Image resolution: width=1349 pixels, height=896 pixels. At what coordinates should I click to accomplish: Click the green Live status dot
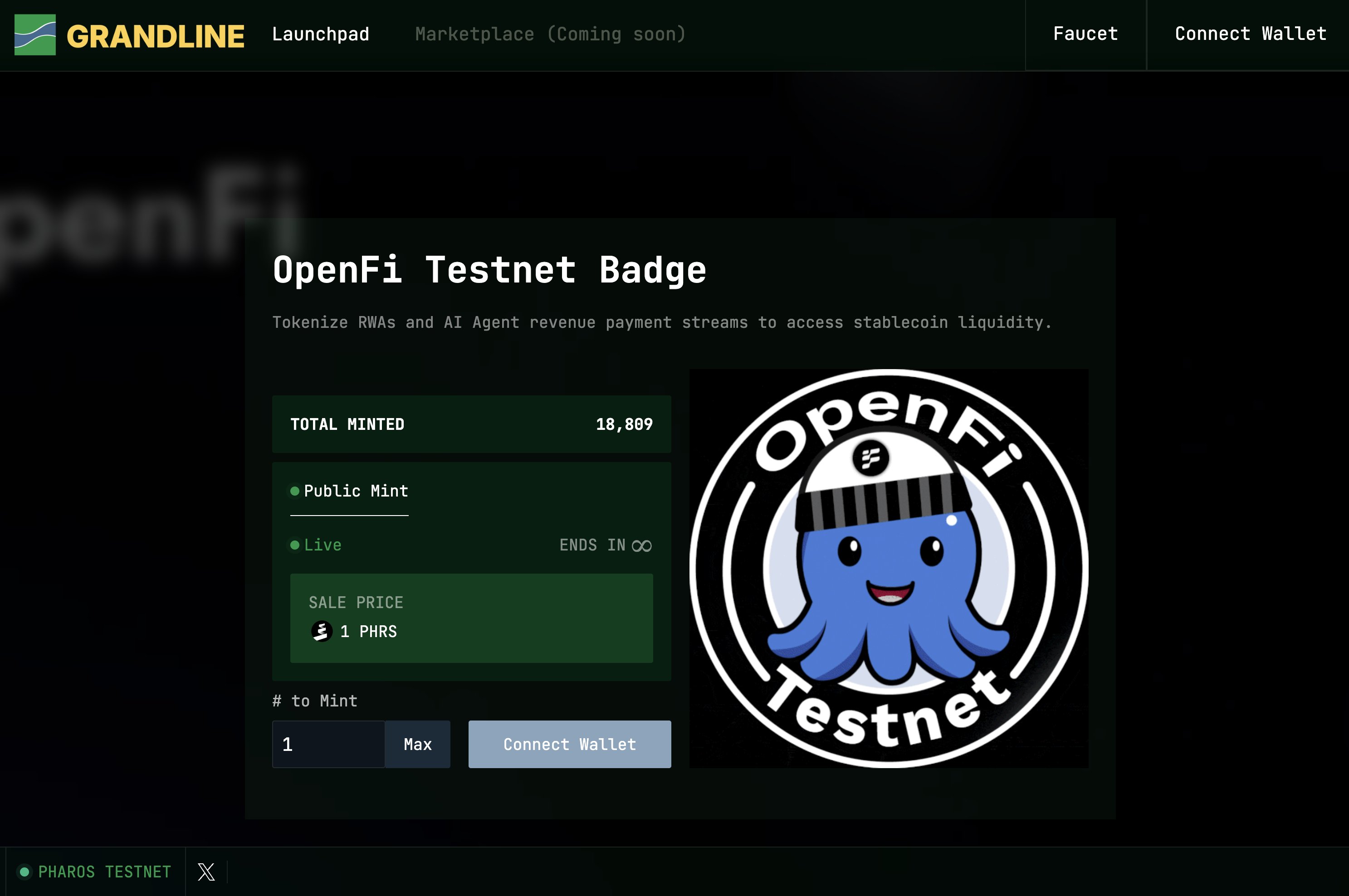[x=295, y=545]
